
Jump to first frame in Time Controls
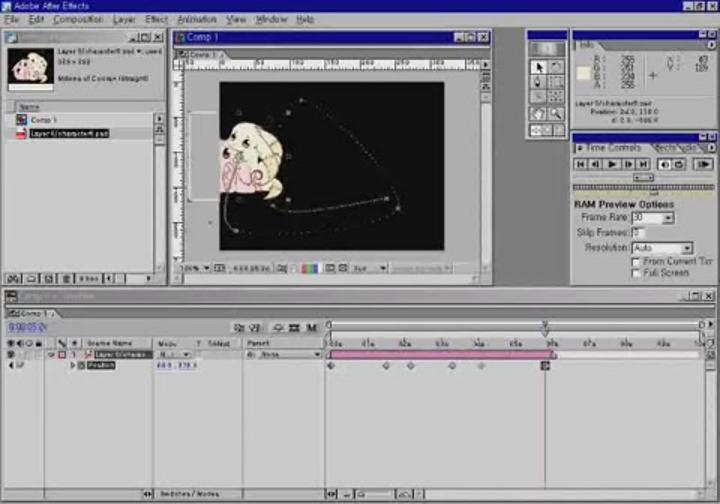coord(580,164)
